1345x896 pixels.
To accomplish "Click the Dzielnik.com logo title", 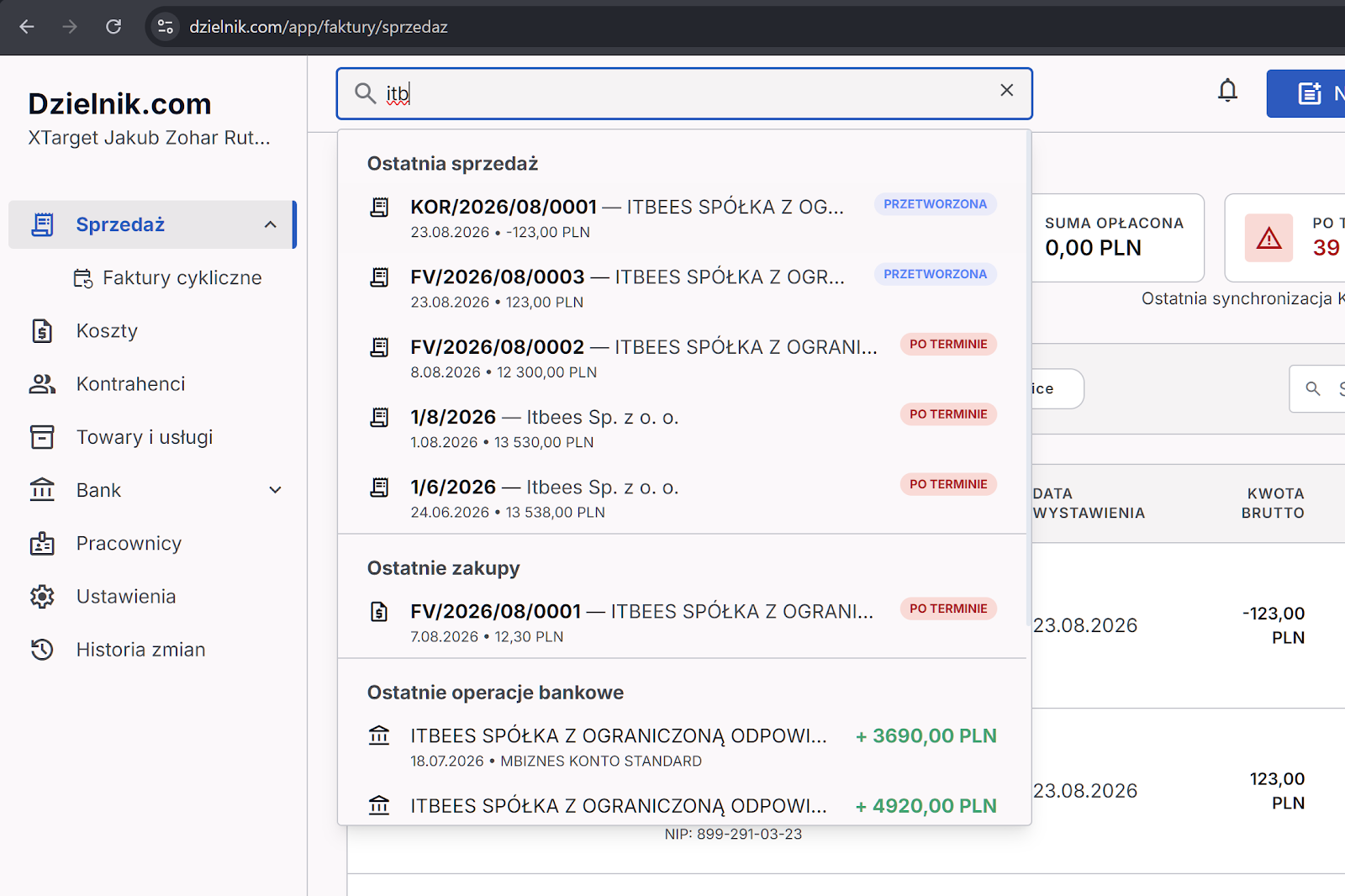I will click(x=119, y=104).
